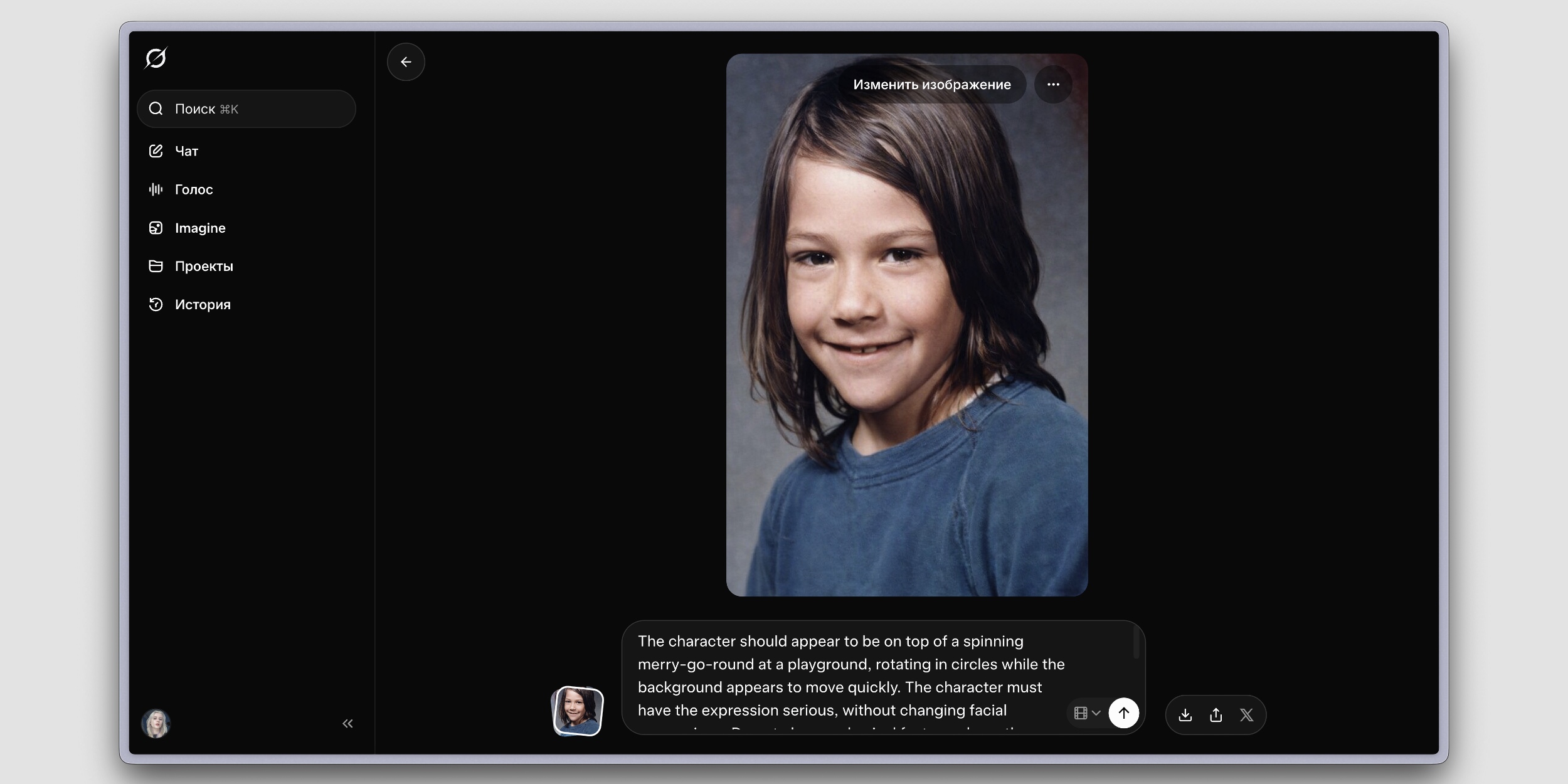This screenshot has height=784, width=1568.
Task: Click the search magnifier icon
Action: click(156, 109)
